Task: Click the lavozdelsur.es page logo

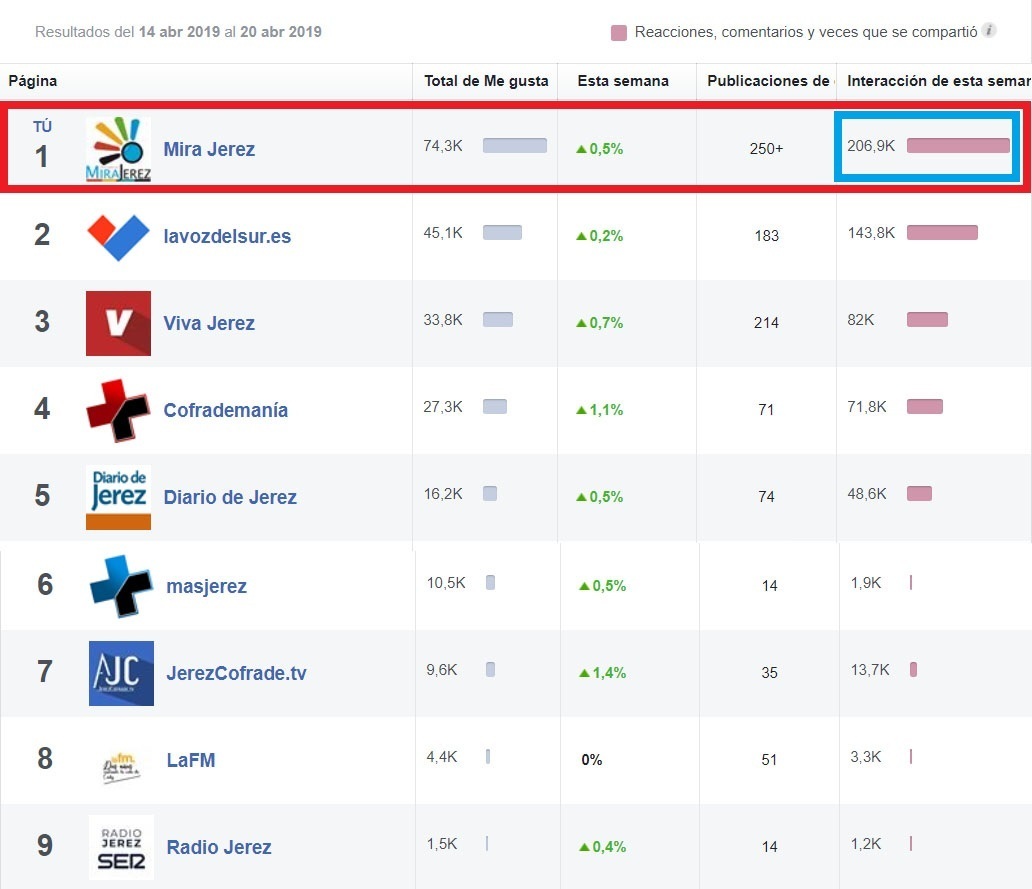Action: click(x=118, y=237)
